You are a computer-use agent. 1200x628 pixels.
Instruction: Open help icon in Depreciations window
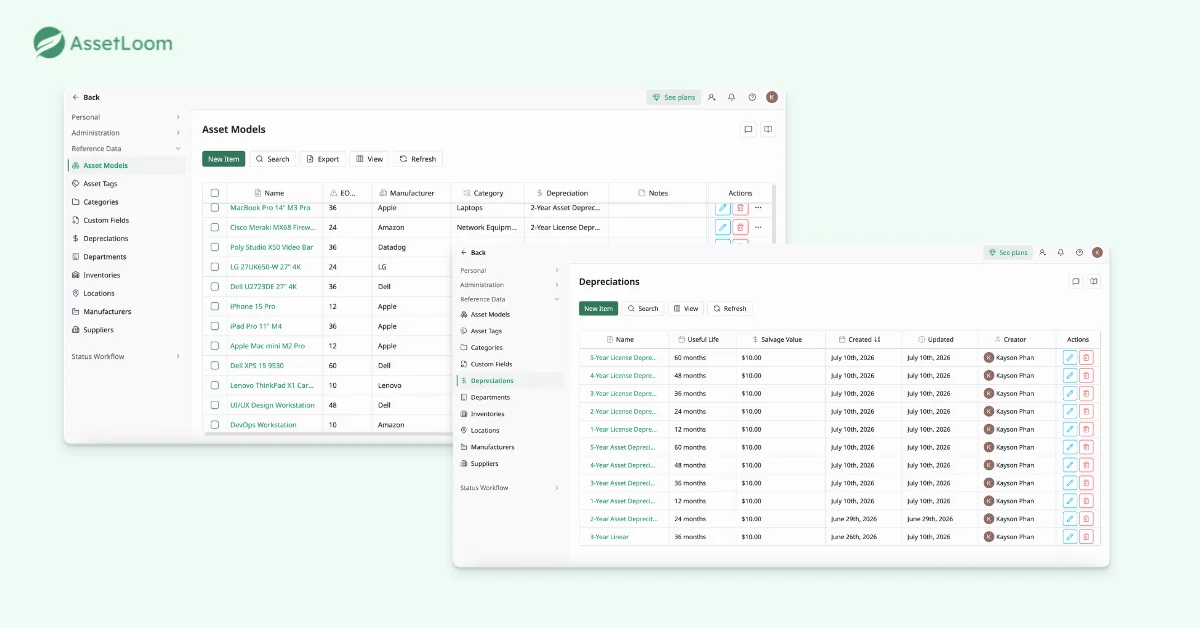click(x=1079, y=253)
